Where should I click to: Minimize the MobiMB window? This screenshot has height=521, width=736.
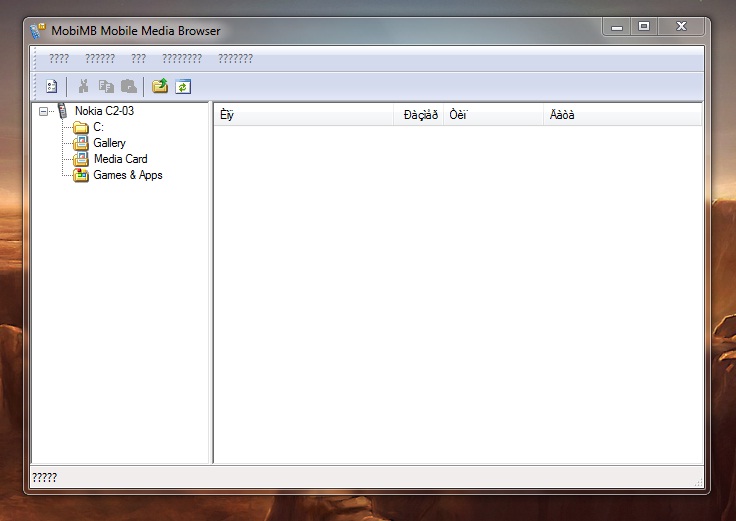pyautogui.click(x=617, y=27)
